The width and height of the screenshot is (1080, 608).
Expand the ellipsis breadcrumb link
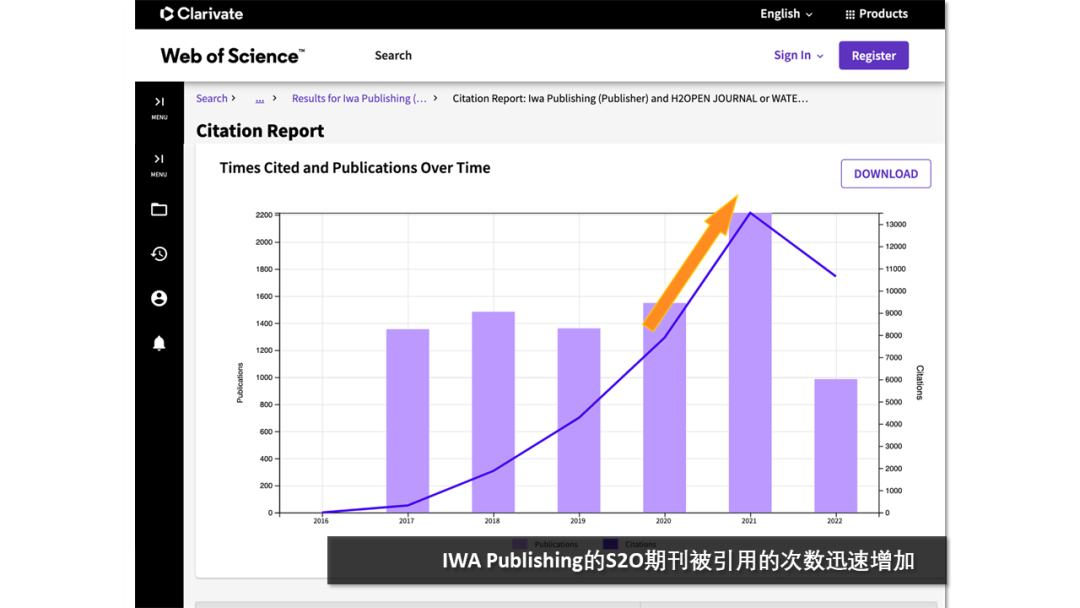tap(260, 98)
